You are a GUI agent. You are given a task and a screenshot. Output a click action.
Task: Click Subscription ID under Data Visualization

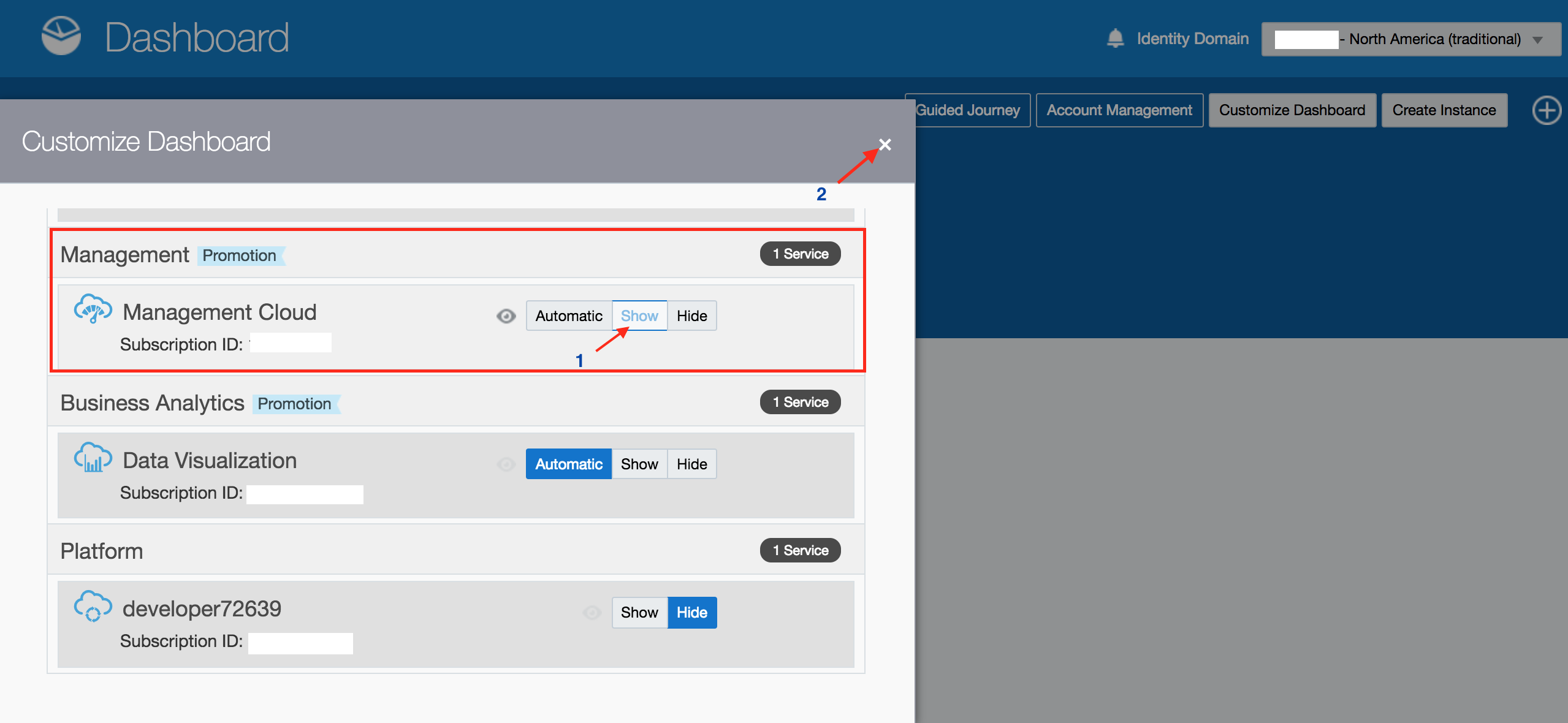point(181,493)
